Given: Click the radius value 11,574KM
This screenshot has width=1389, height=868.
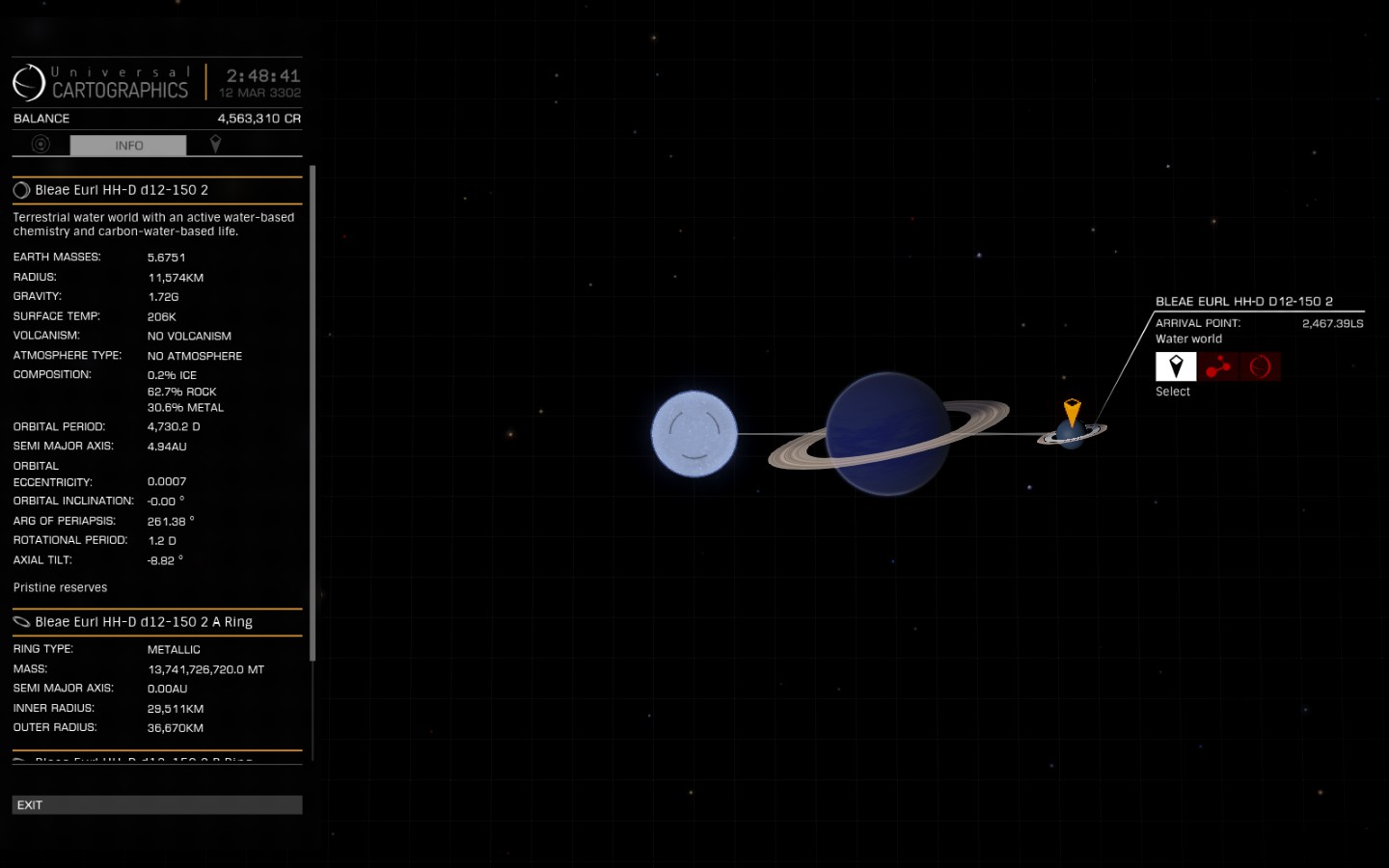Looking at the screenshot, I should [176, 278].
